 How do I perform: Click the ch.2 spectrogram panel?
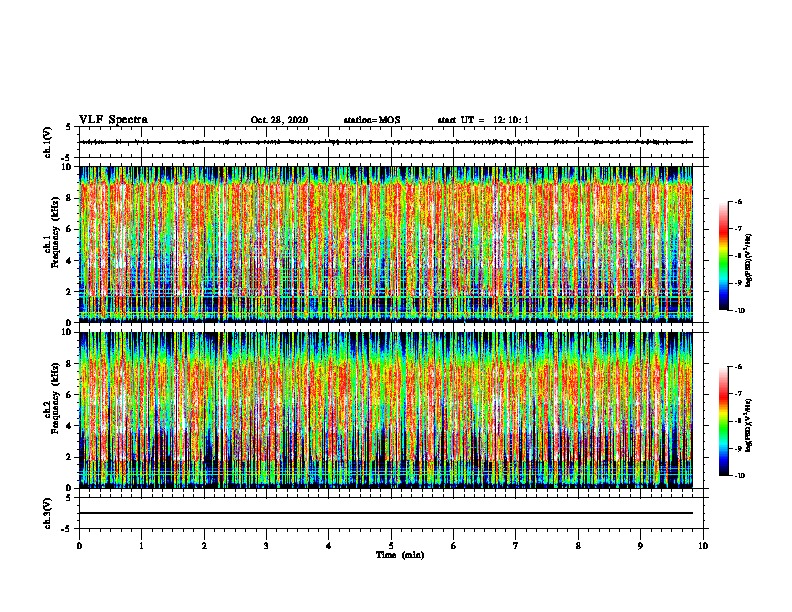386,410
